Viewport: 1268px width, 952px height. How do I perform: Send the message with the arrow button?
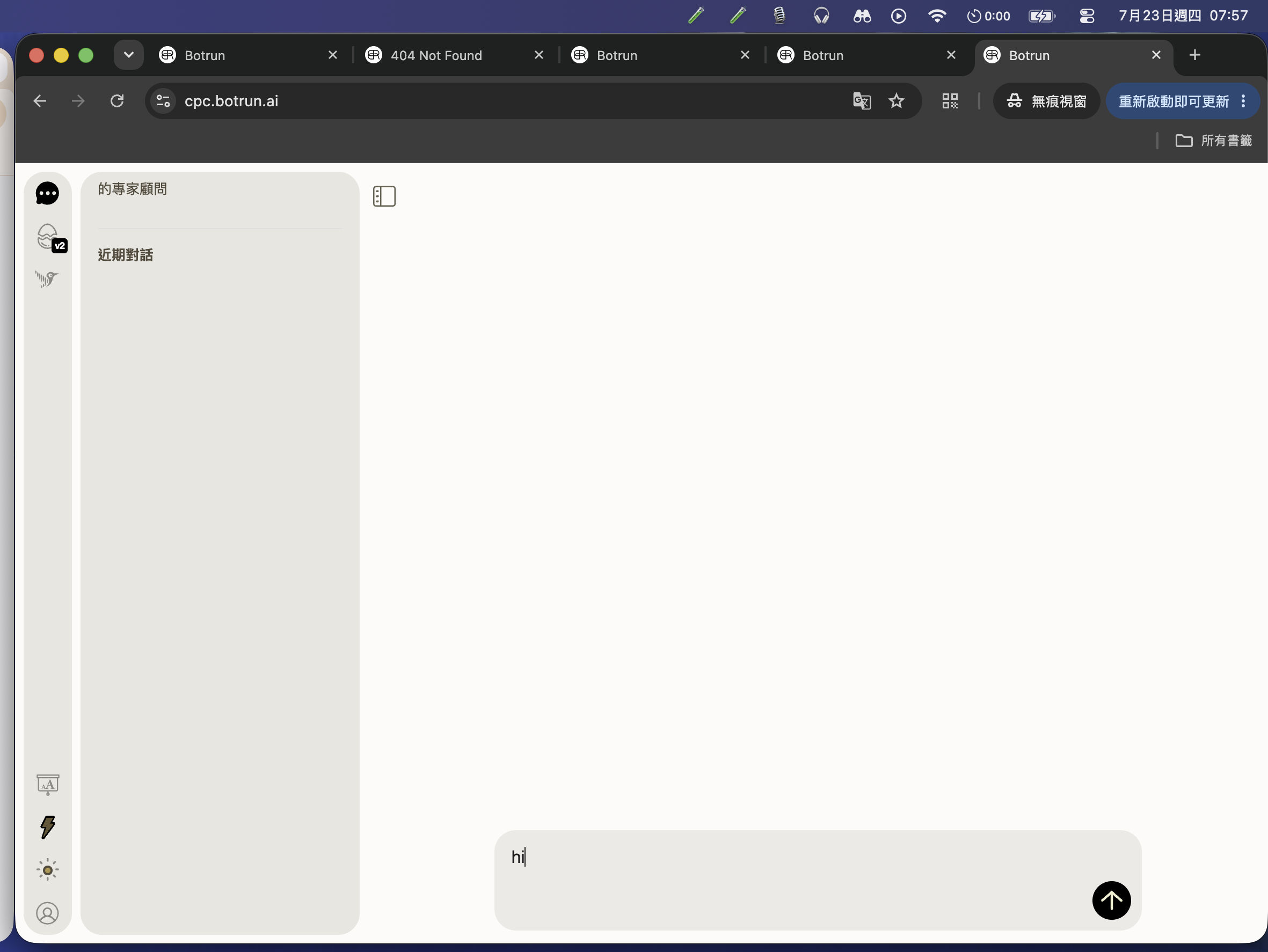1111,900
